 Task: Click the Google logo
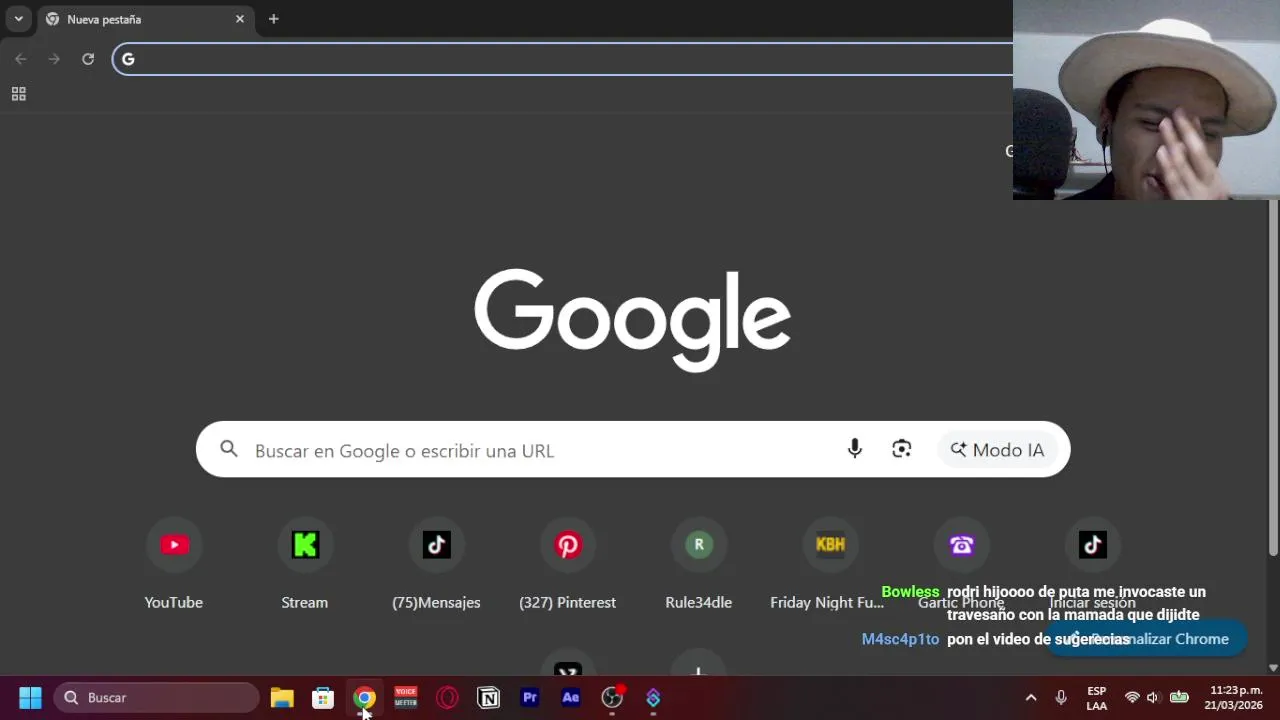pos(632,320)
